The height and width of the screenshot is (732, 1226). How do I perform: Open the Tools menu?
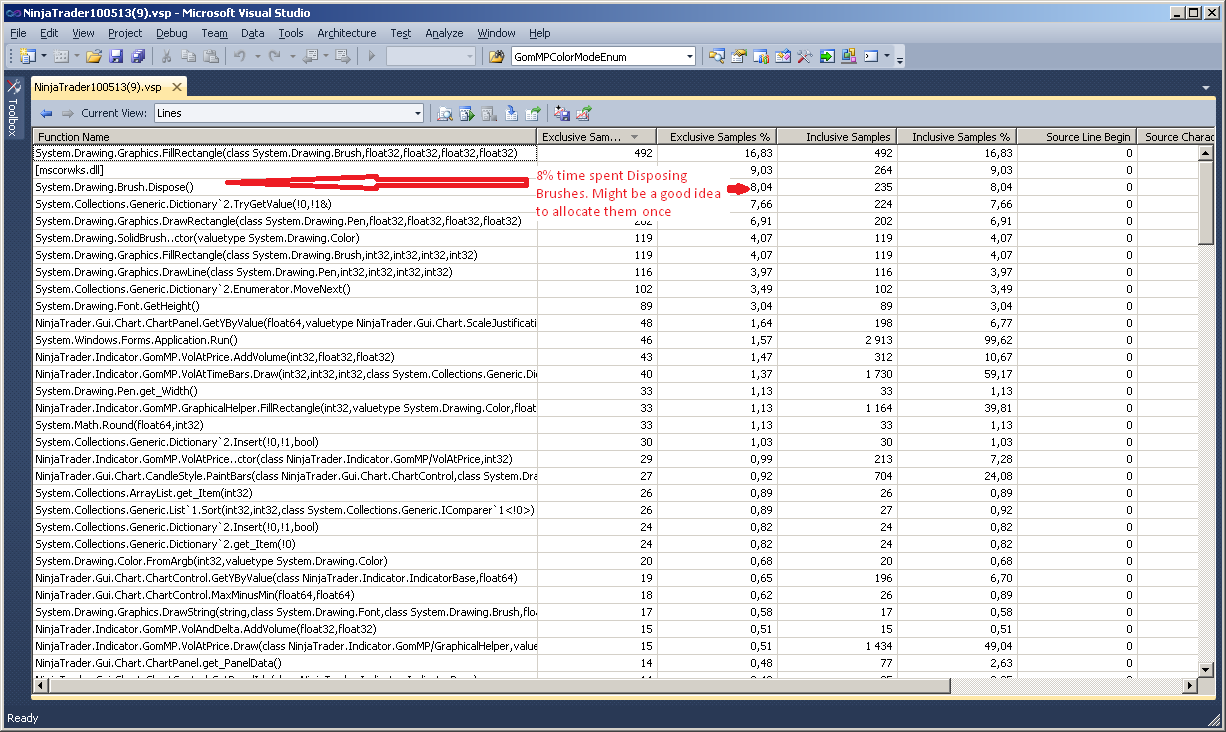click(x=291, y=33)
